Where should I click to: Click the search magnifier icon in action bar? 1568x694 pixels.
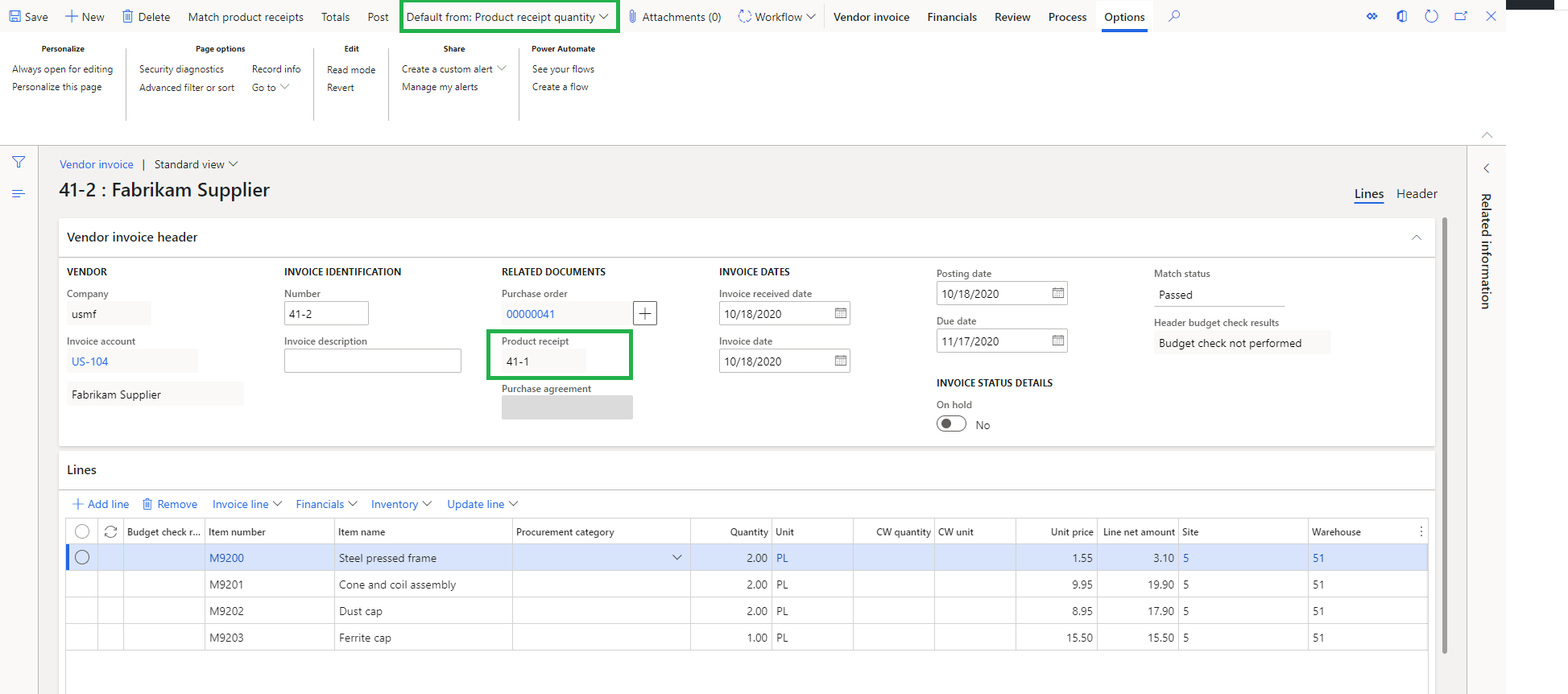(1174, 16)
